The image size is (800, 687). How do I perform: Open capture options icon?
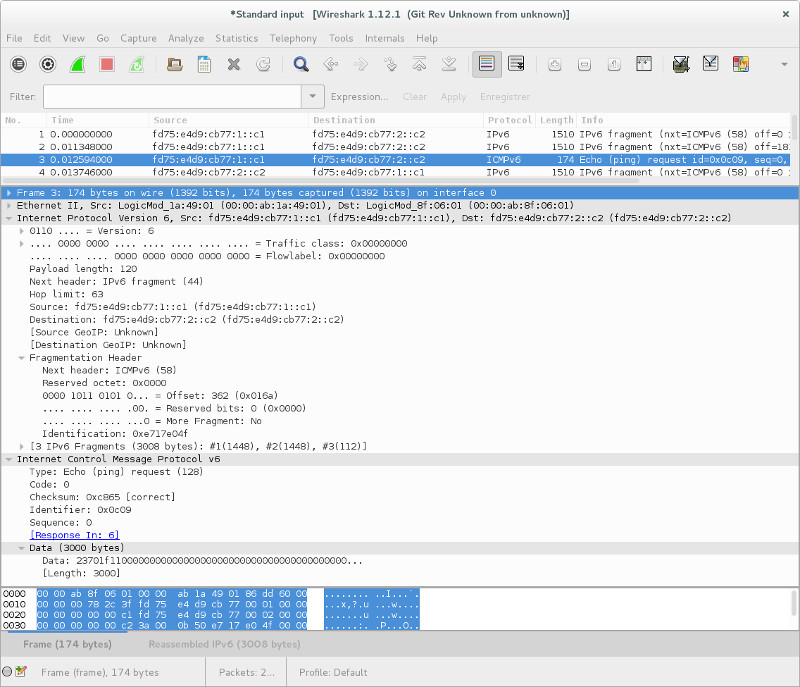(x=48, y=64)
